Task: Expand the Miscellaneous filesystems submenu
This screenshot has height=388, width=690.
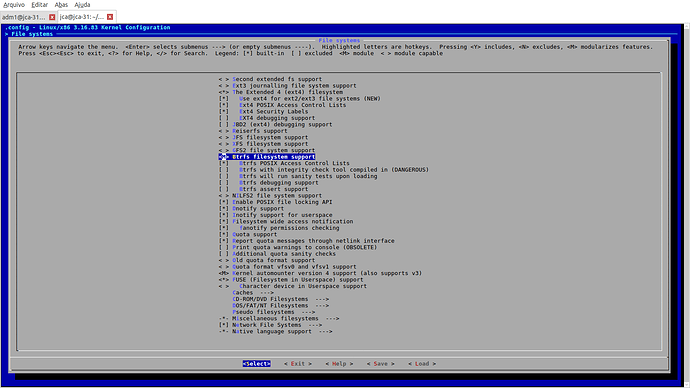Action: [279, 318]
